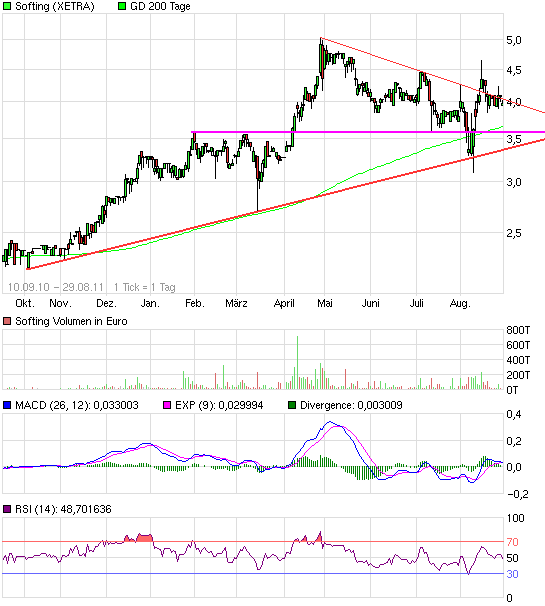
Task: Click the März month label
Action: point(236,303)
